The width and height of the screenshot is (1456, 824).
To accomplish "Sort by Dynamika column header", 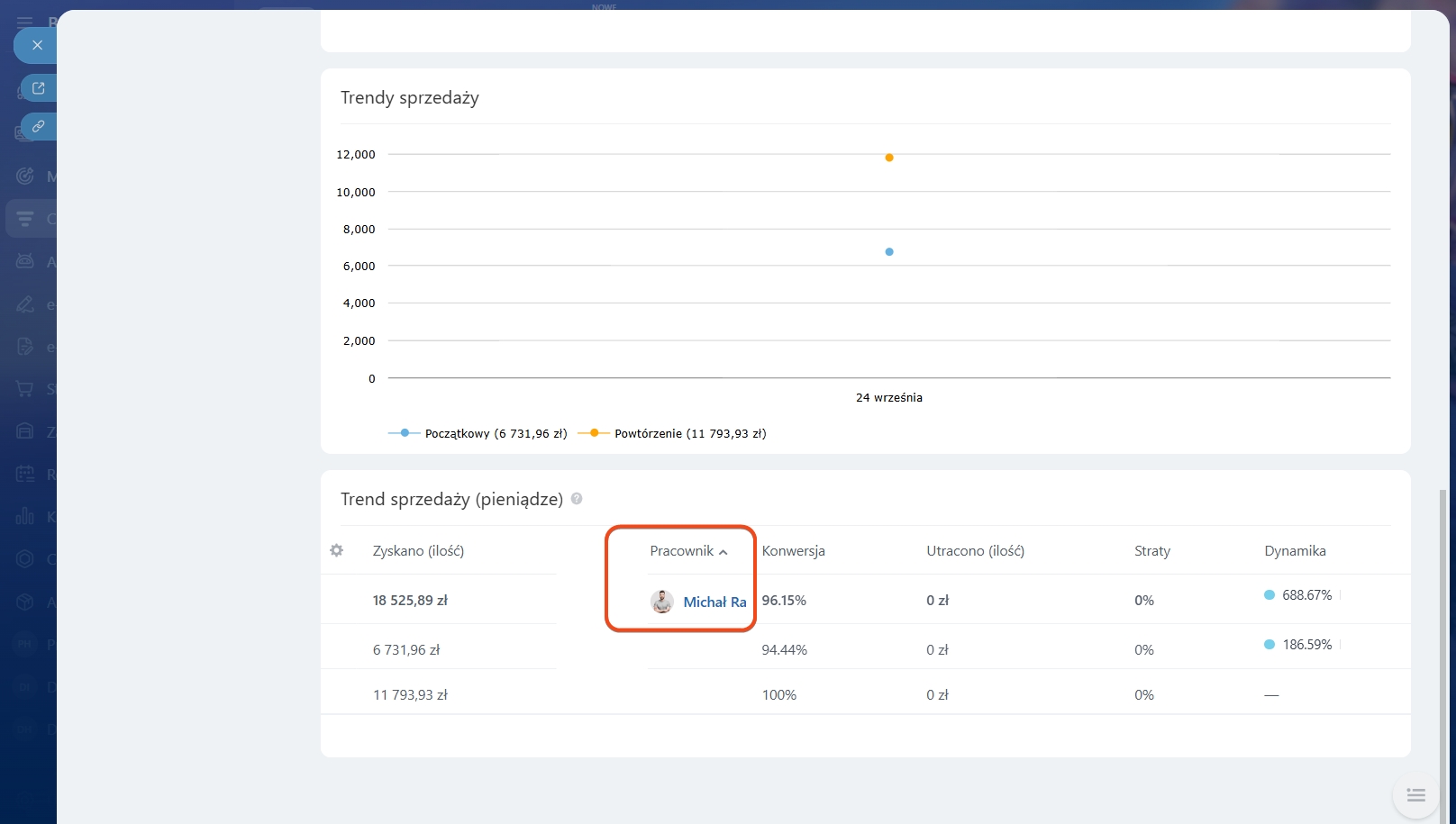I will click(x=1295, y=551).
